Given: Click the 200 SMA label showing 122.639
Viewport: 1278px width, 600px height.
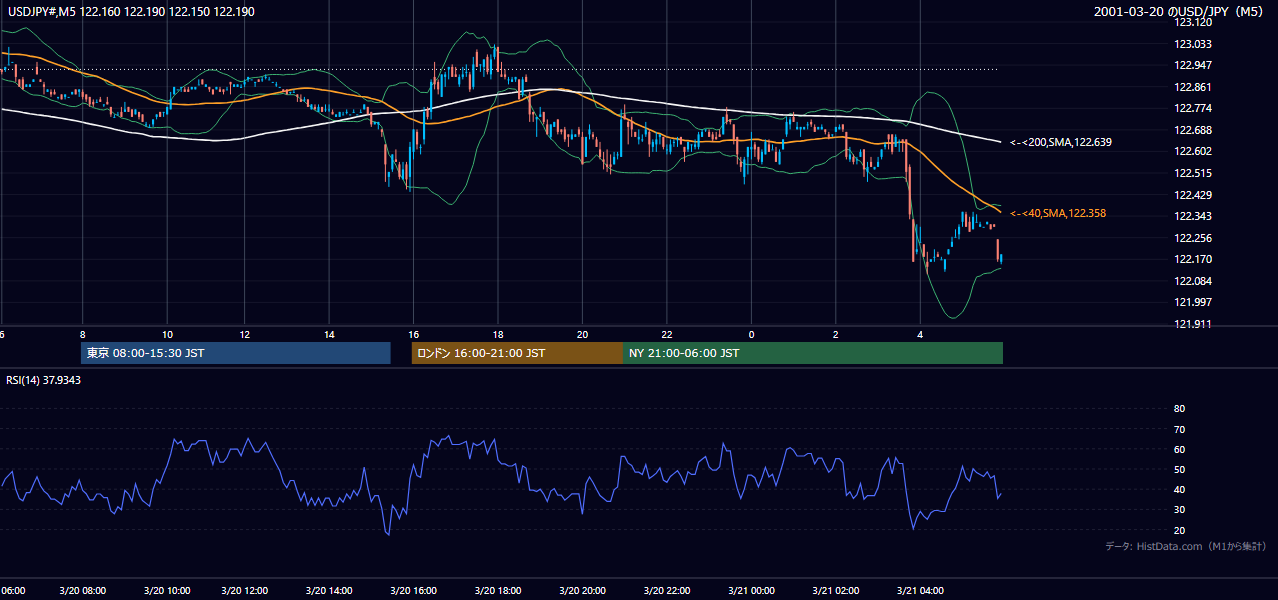Looking at the screenshot, I should pos(1060,143).
